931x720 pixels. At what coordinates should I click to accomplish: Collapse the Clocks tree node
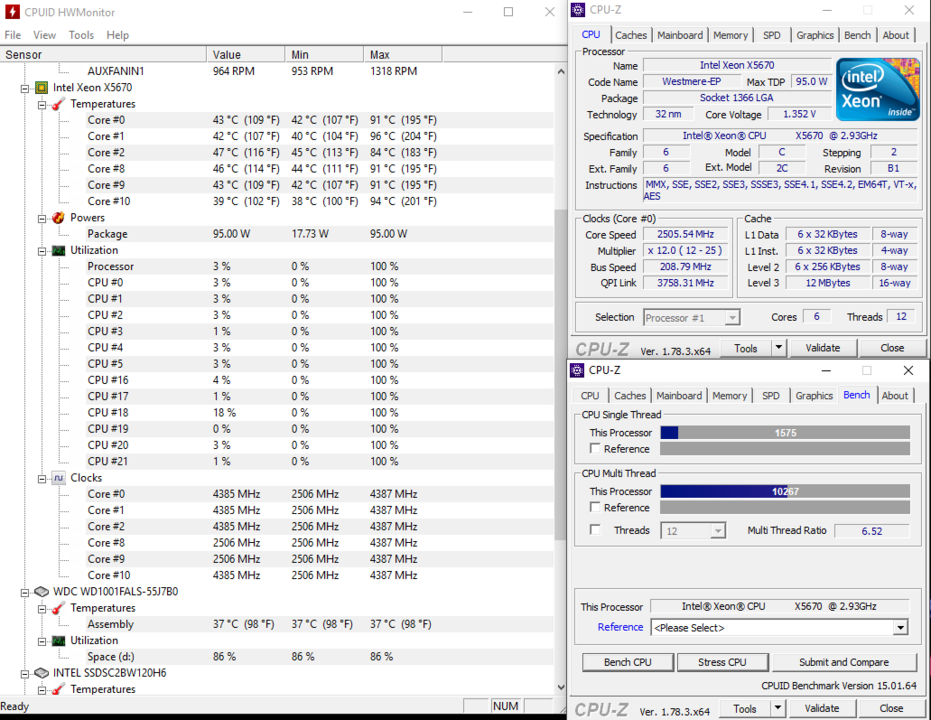point(42,478)
